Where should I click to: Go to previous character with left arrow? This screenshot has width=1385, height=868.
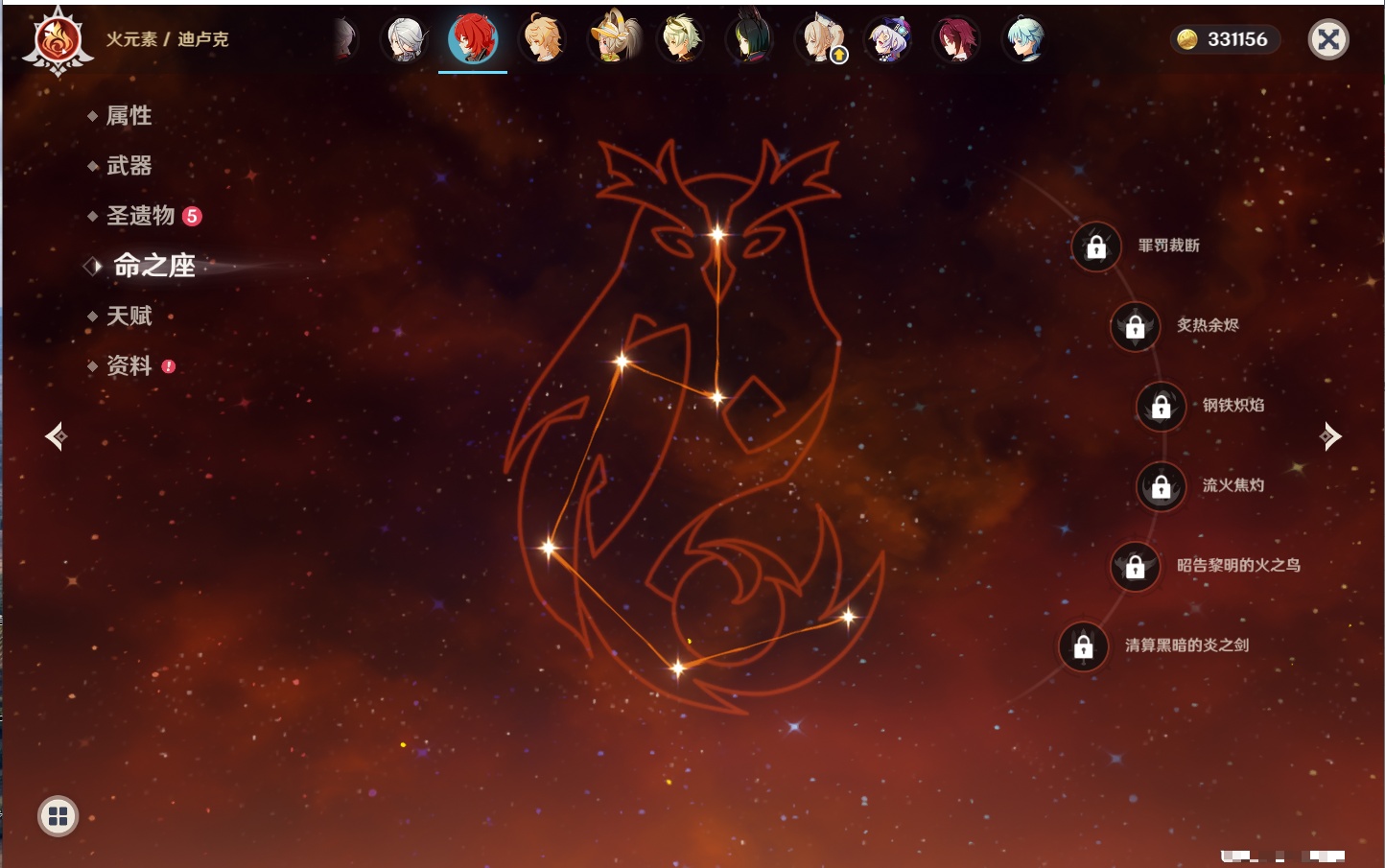56,436
